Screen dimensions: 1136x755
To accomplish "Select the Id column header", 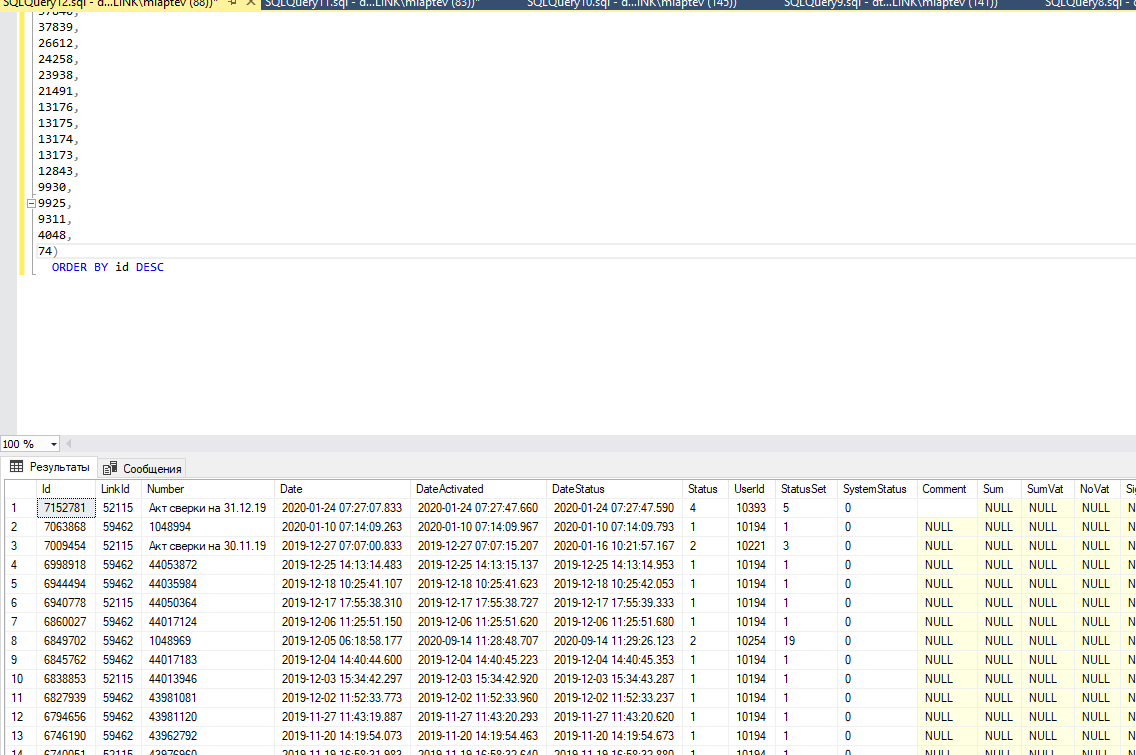I will (x=66, y=489).
